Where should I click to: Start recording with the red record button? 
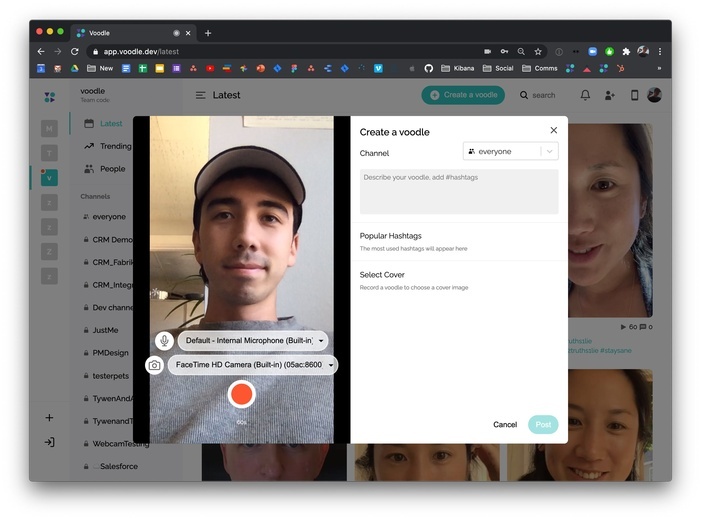pyautogui.click(x=241, y=394)
